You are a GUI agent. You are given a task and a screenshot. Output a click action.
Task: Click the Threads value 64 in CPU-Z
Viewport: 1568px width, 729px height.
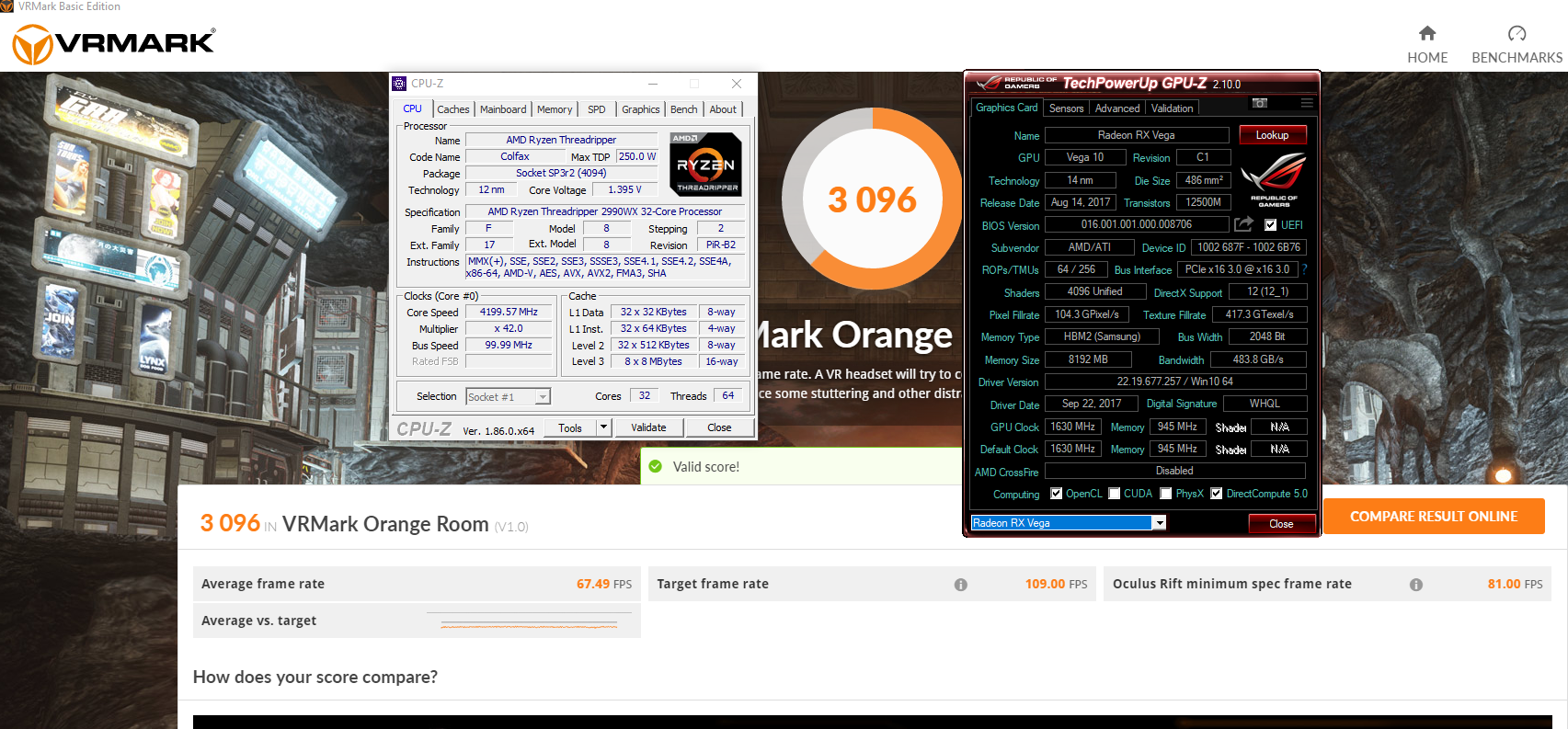pos(728,395)
